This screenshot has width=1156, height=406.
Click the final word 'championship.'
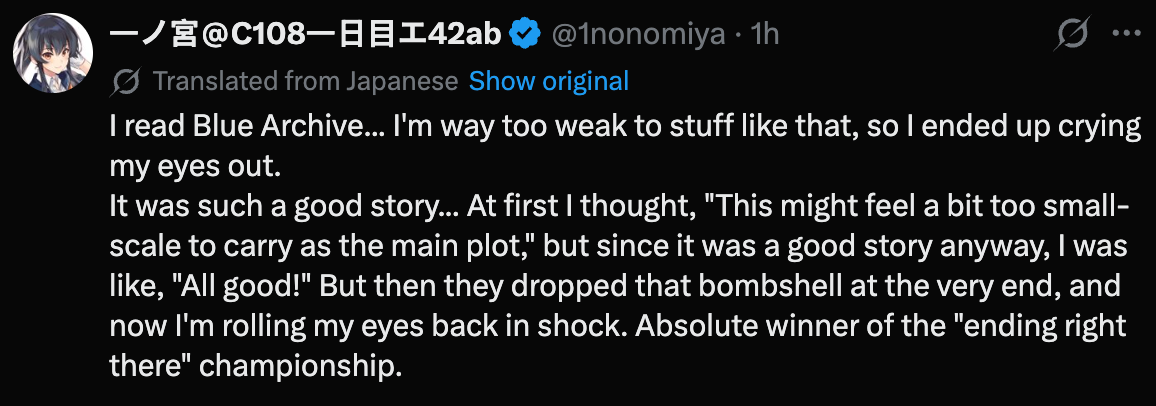pyautogui.click(x=302, y=366)
